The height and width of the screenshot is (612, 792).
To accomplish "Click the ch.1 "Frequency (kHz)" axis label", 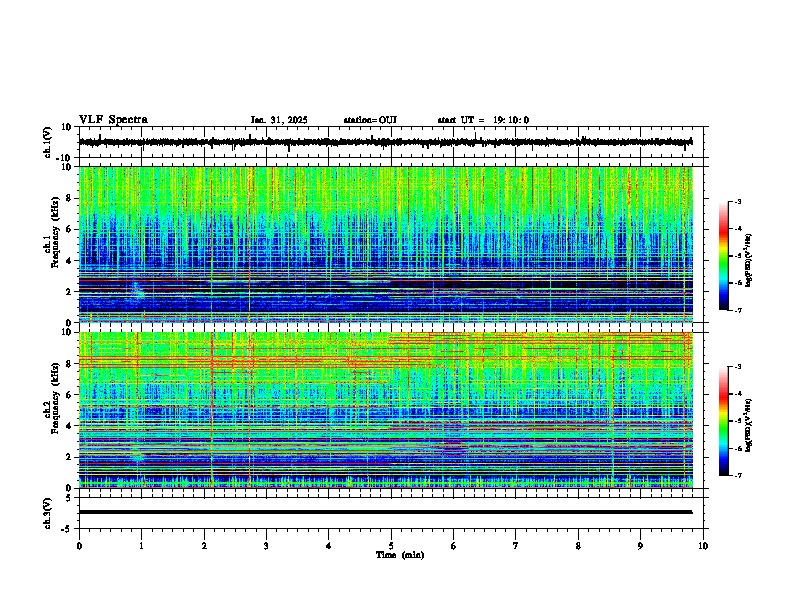I will click(55, 232).
